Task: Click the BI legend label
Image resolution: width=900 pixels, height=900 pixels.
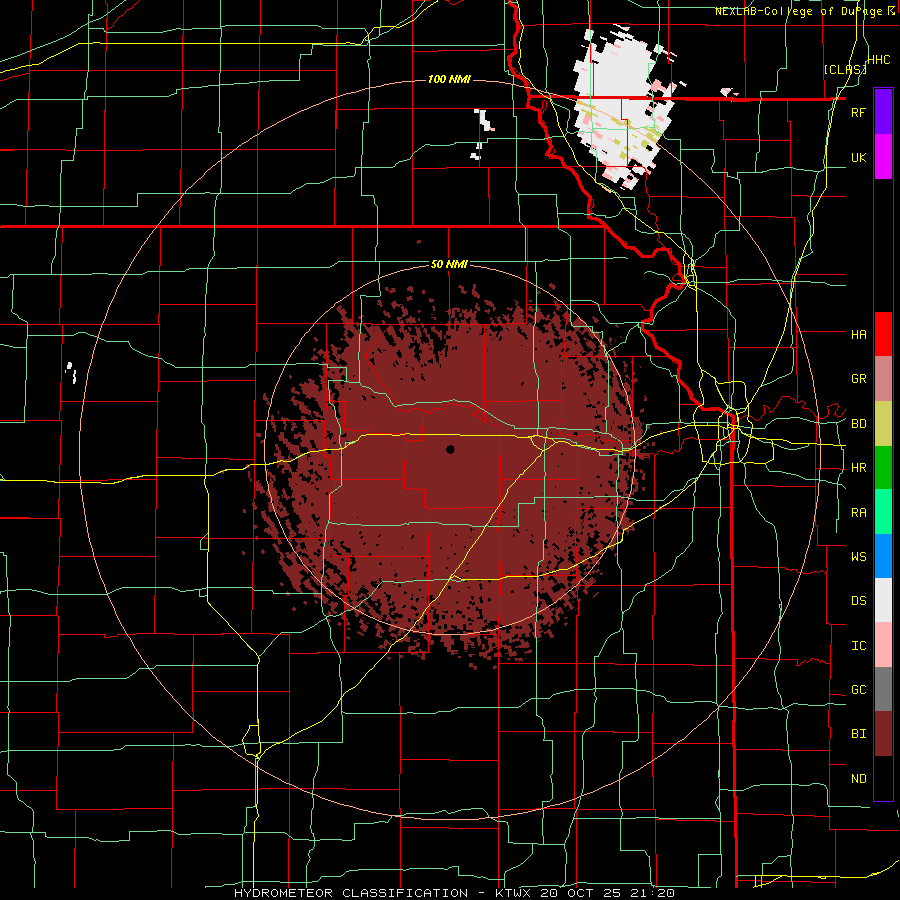Action: click(858, 734)
